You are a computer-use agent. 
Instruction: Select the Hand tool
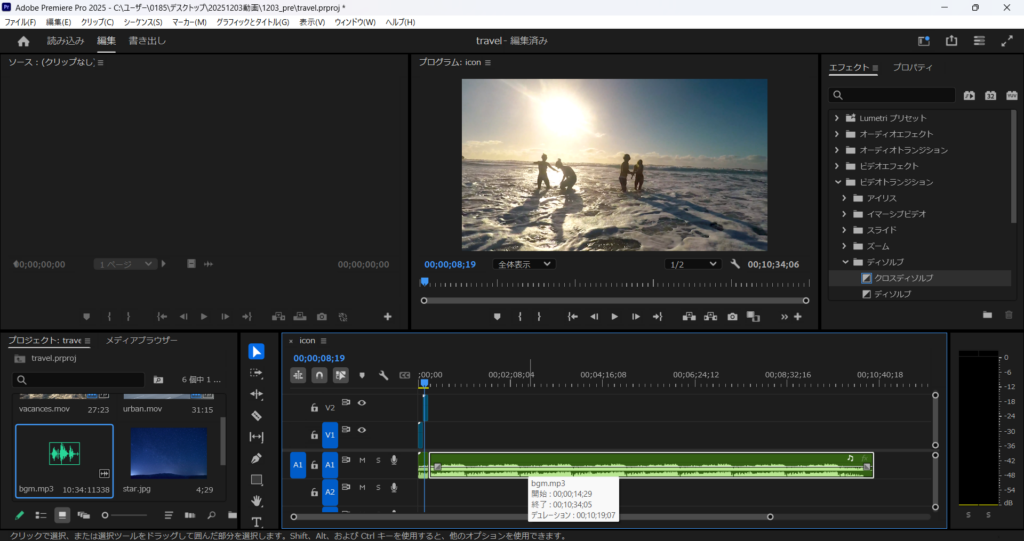click(x=256, y=500)
